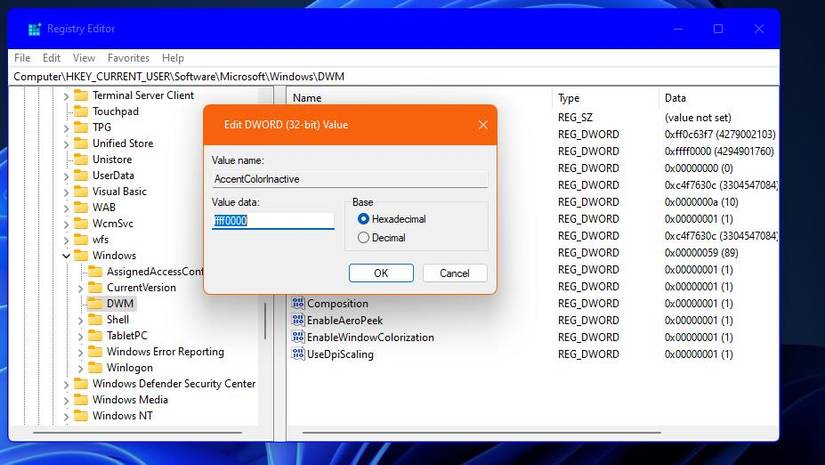Click the Terminal Server Client folder icon
Image resolution: width=825 pixels, height=465 pixels.
[81, 95]
